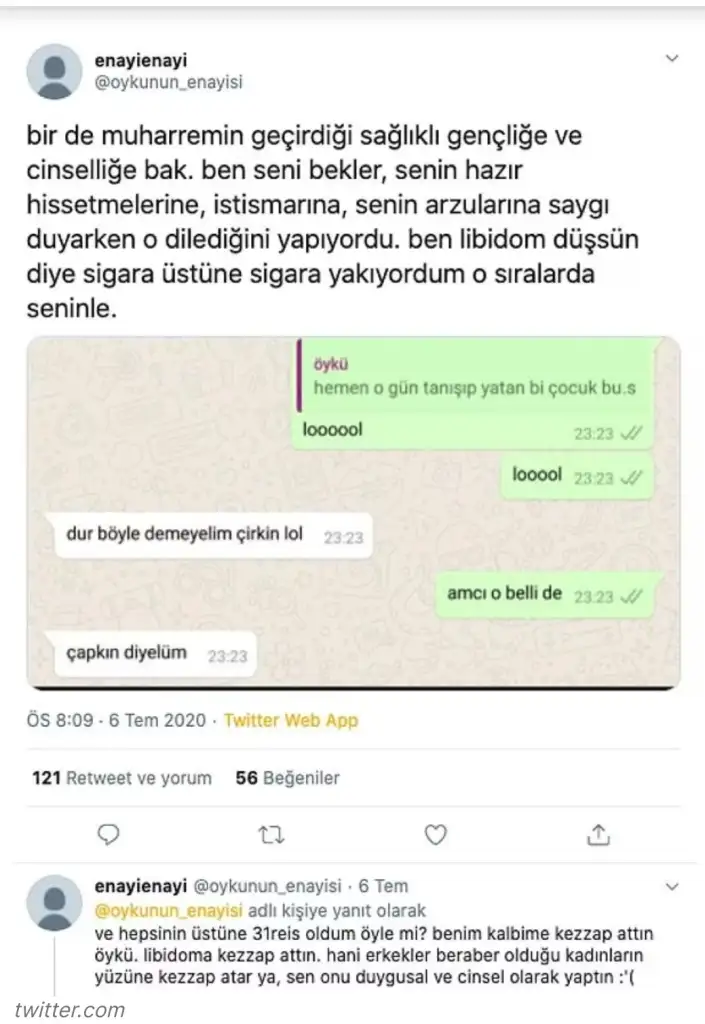Expand the main tweet chevron menu

coord(672,59)
